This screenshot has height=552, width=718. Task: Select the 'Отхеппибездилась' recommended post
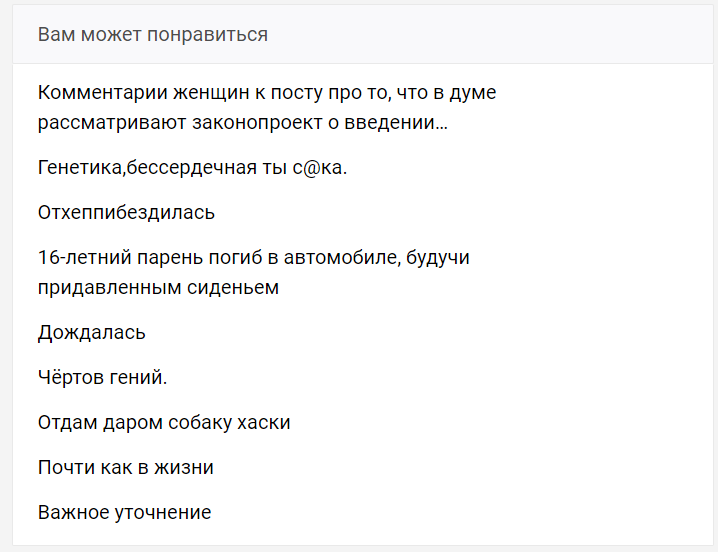(126, 213)
